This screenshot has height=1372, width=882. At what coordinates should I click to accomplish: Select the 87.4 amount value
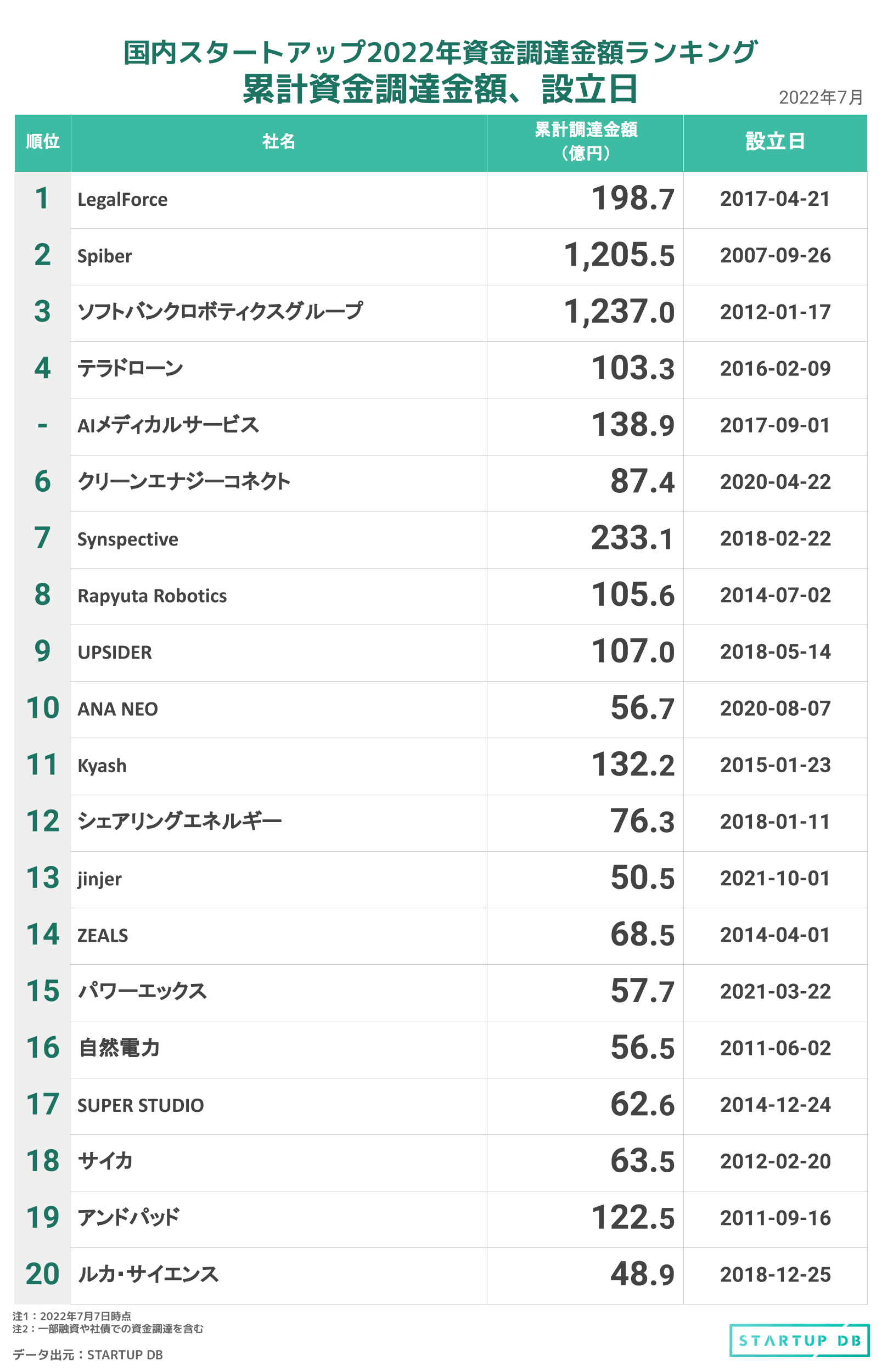click(x=643, y=482)
